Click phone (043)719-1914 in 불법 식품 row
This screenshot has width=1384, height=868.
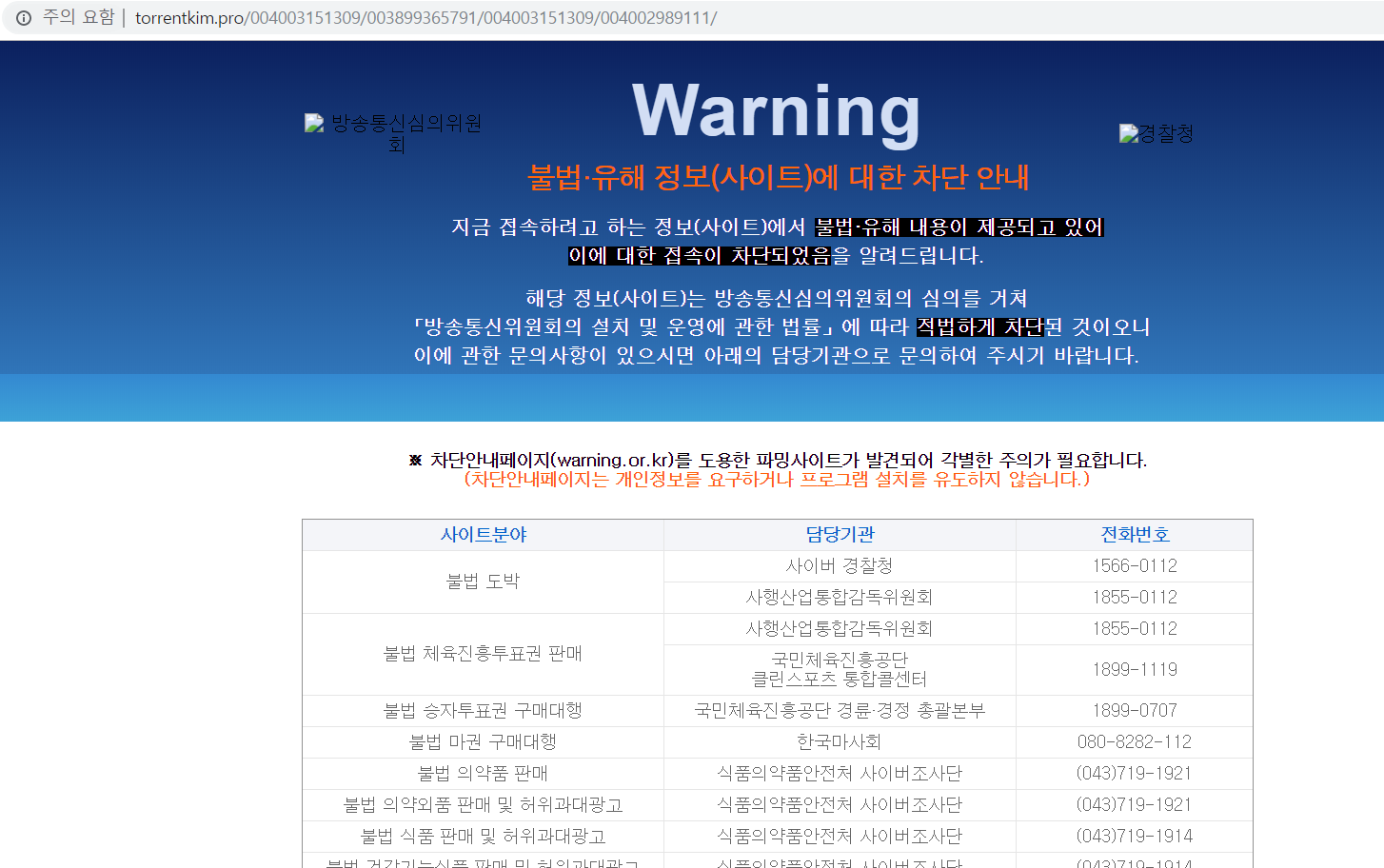1135,837
